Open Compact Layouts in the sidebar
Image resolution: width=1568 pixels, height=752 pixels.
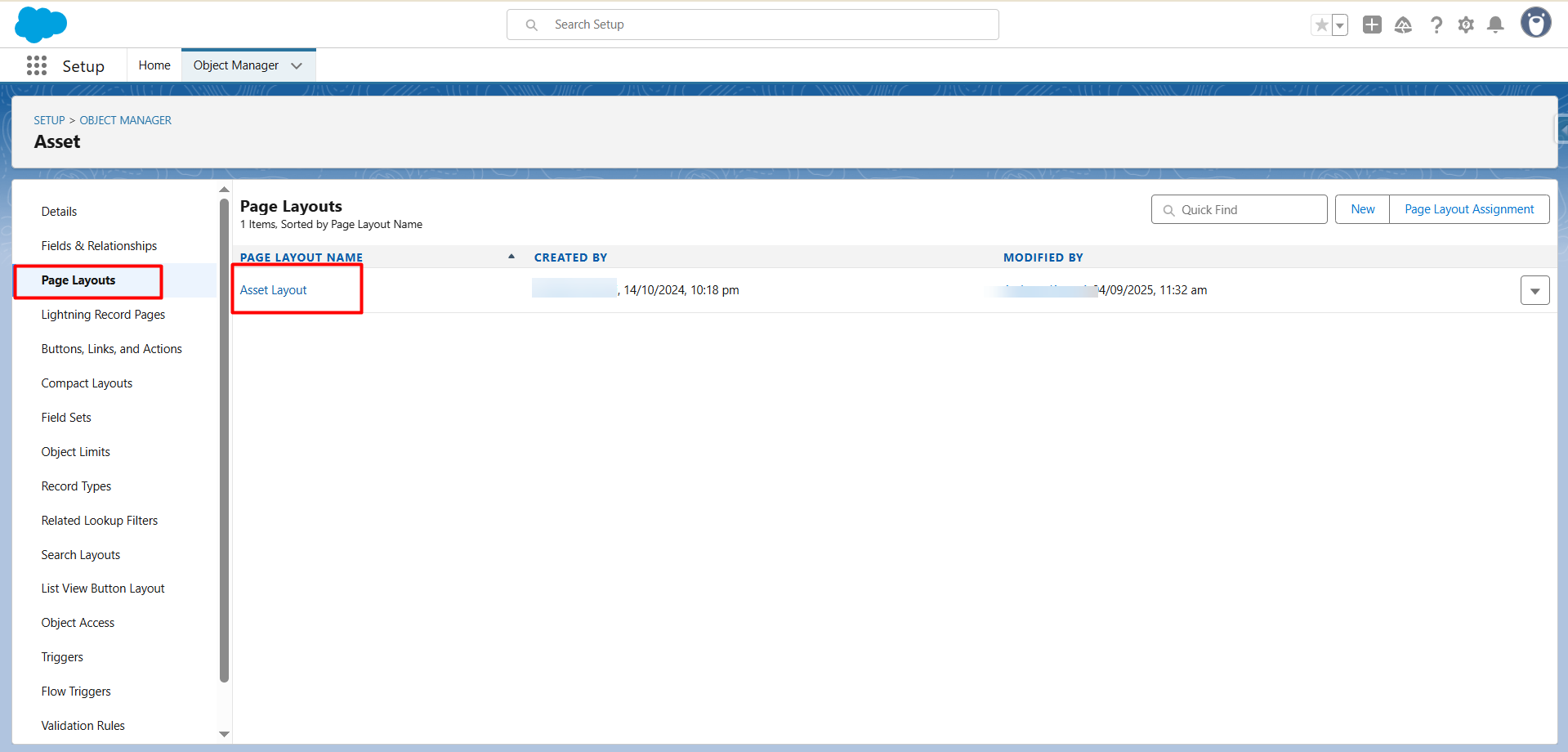87,383
